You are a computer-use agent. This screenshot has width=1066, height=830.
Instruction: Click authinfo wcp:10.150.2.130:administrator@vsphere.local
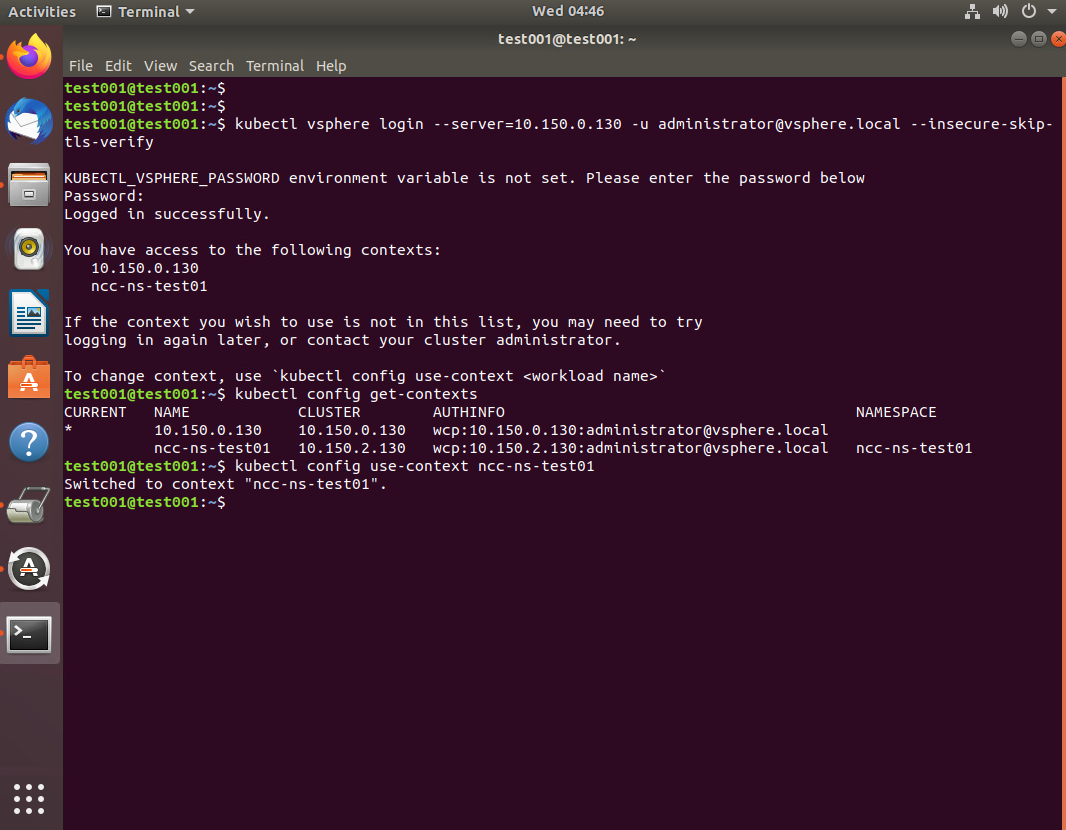[630, 449]
